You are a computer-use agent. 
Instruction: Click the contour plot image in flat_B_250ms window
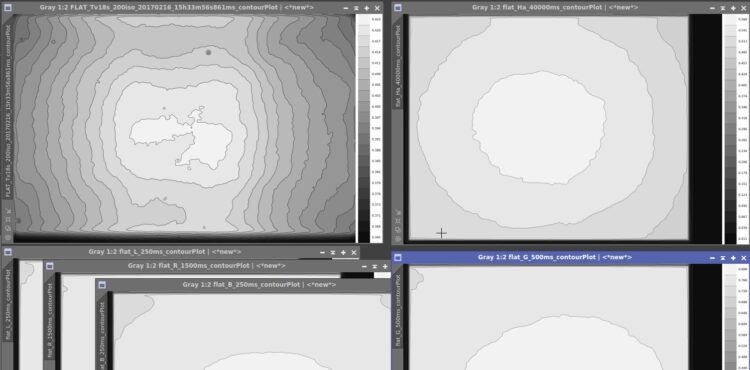(x=252, y=331)
